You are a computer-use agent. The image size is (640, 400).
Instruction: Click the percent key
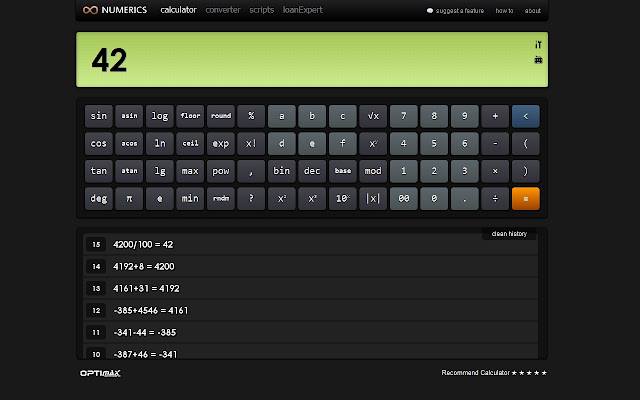tap(251, 116)
